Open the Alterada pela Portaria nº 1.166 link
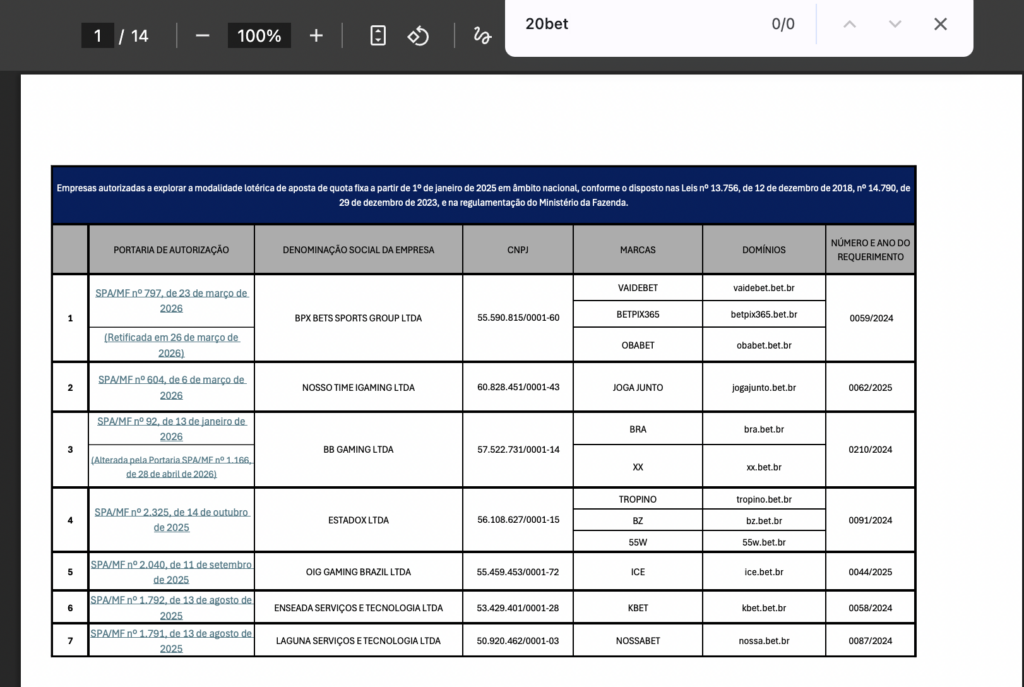 171,467
